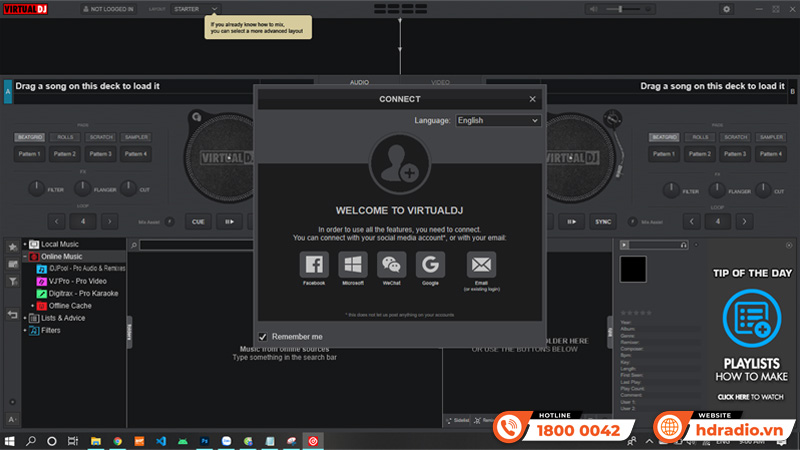The width and height of the screenshot is (800, 450).
Task: Toggle the Remember me checkbox
Action: pyautogui.click(x=263, y=337)
